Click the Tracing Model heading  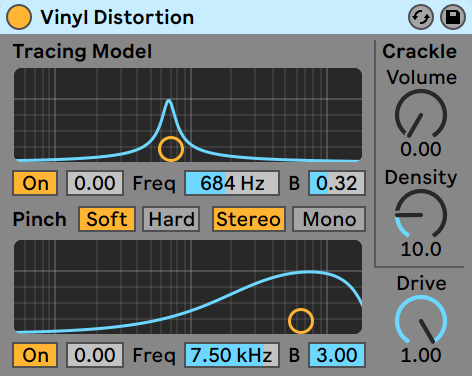[82, 52]
